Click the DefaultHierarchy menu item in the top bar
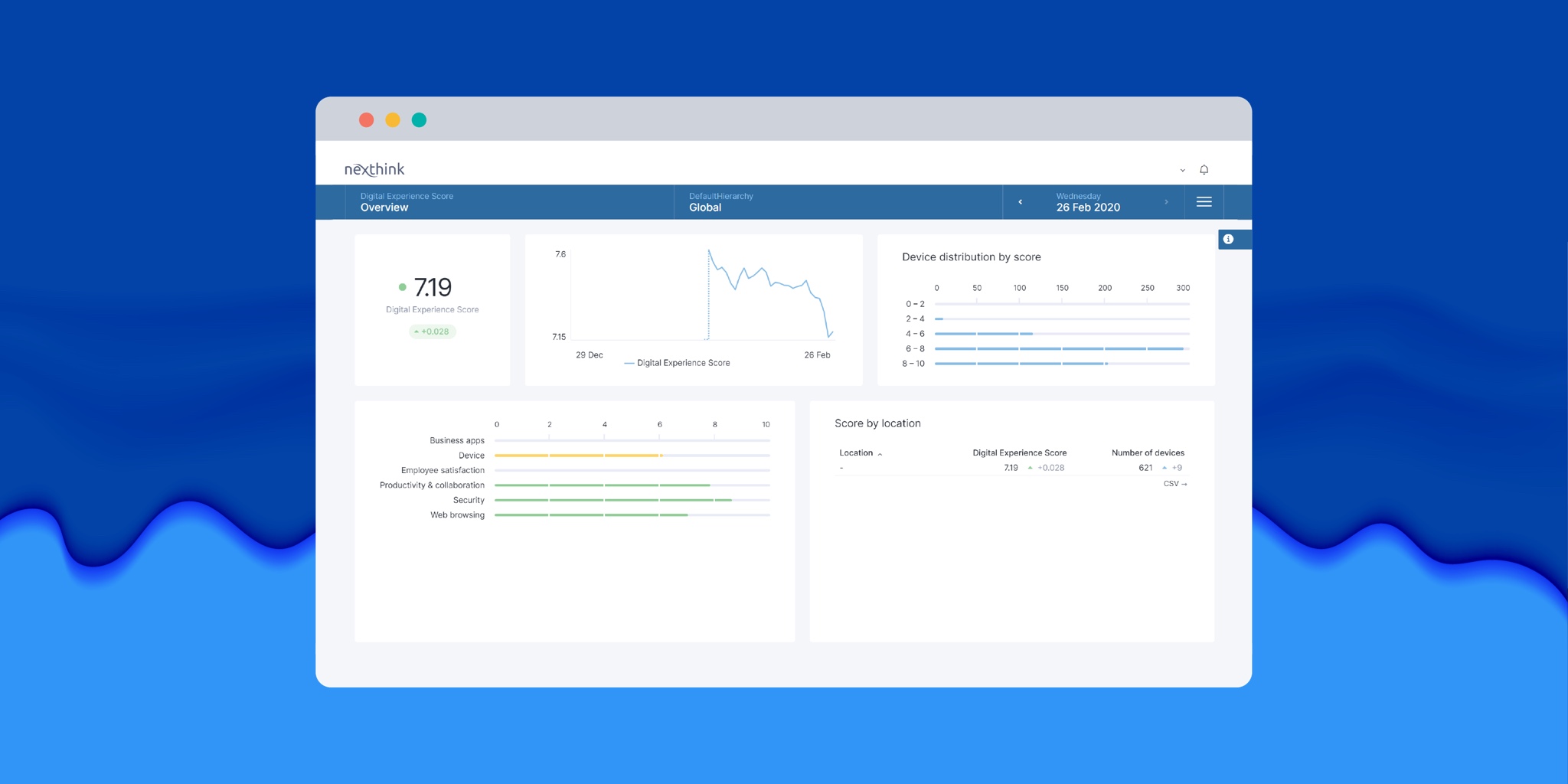 pos(720,196)
